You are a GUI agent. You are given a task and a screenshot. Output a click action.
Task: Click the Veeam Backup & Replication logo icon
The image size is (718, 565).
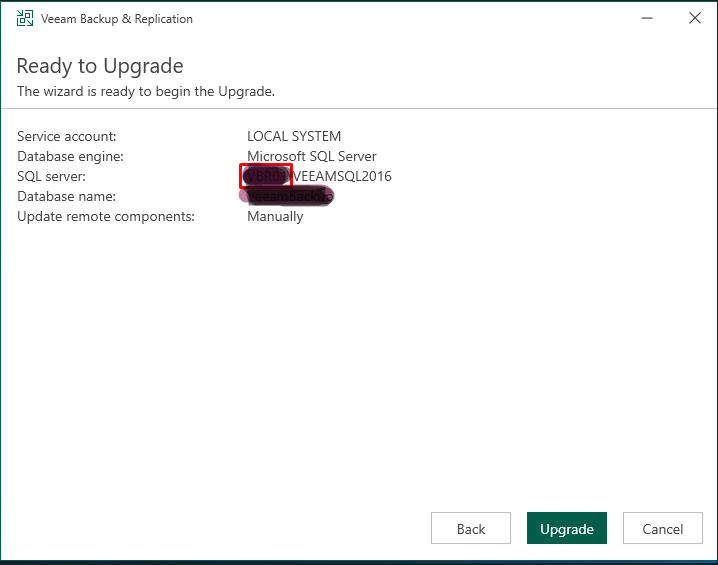[25, 18]
